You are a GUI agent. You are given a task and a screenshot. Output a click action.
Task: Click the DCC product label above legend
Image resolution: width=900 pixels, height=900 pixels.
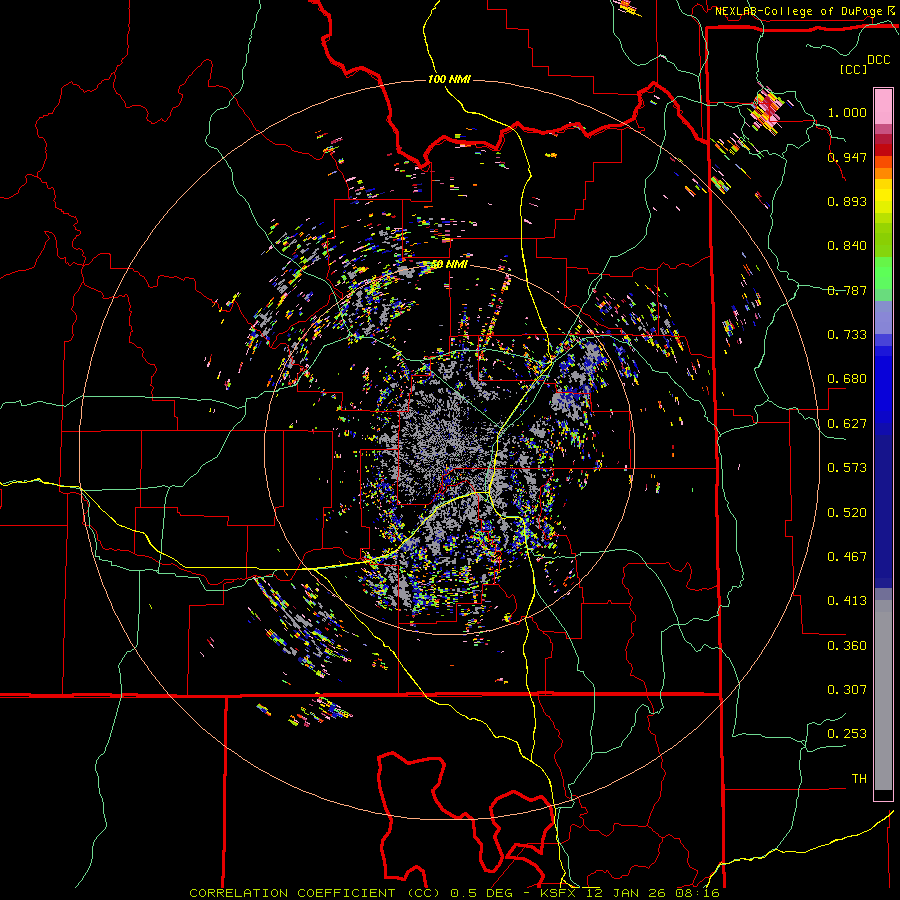pos(878,60)
